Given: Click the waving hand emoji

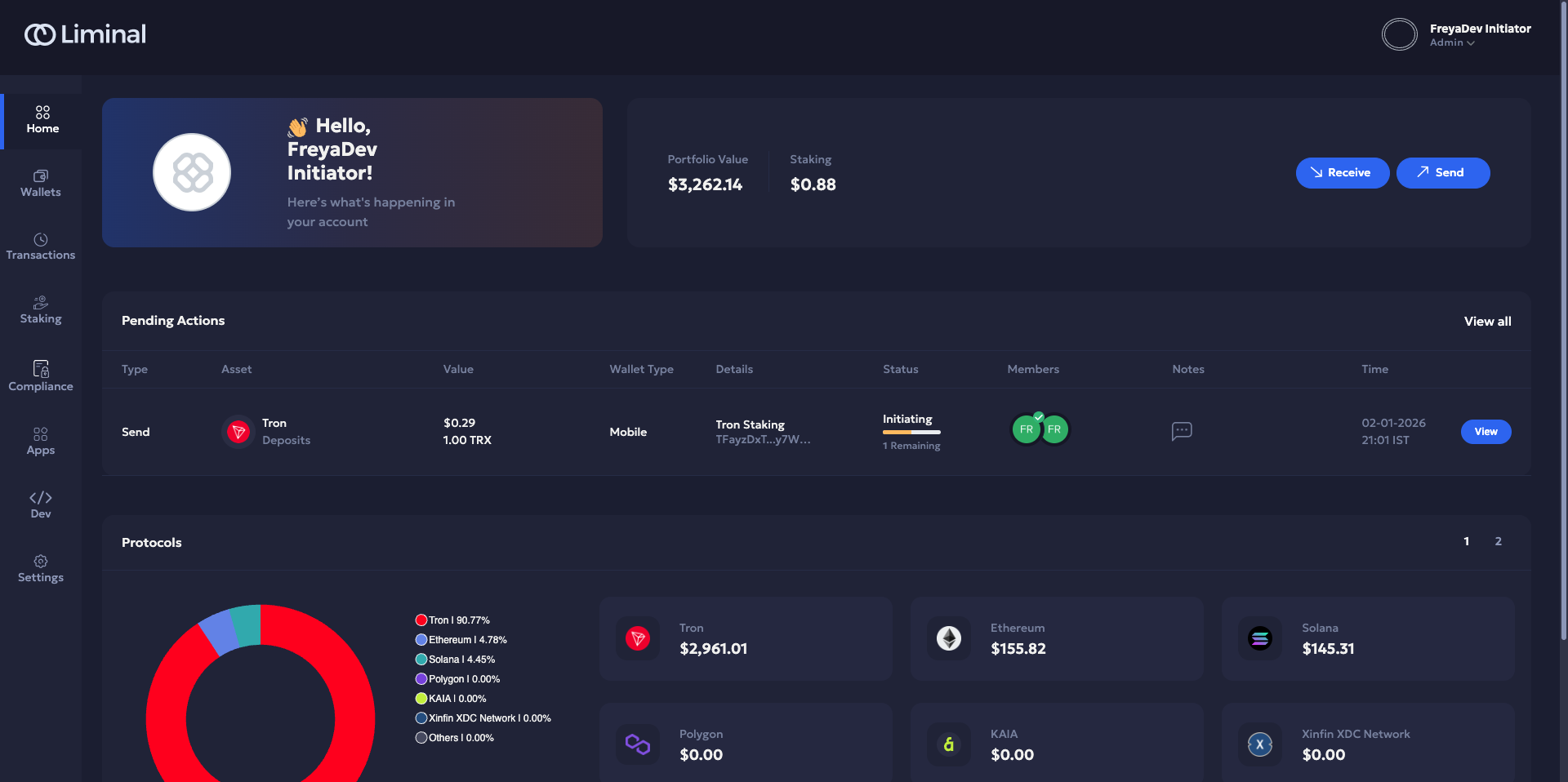Looking at the screenshot, I should pyautogui.click(x=298, y=127).
